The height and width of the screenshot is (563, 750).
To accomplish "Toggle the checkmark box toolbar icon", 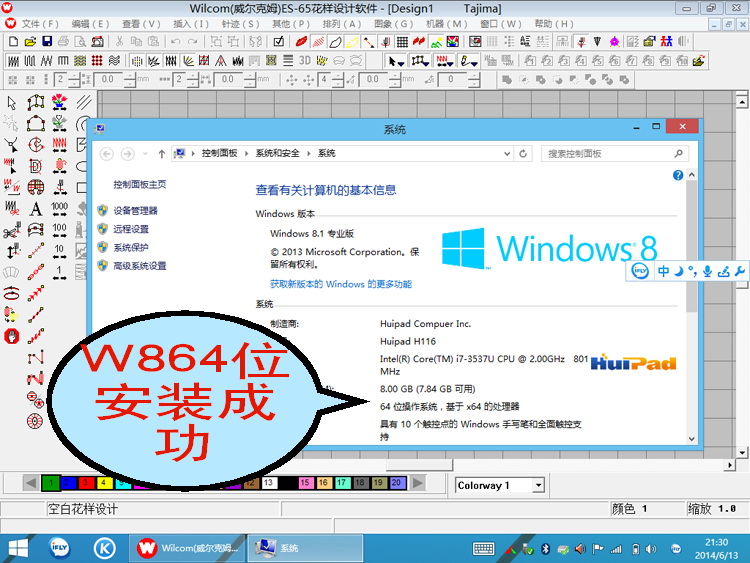I will click(x=278, y=42).
